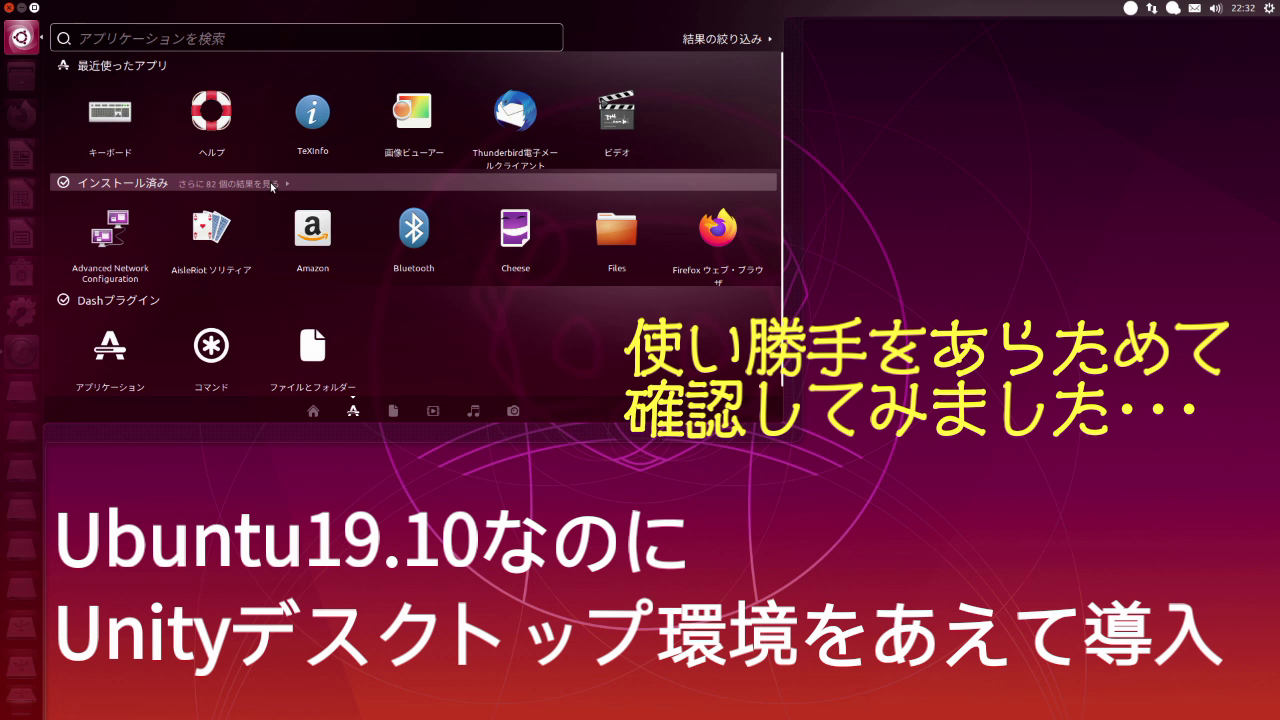Open System Settings gear in launcher
This screenshot has width=1280, height=720.
(21, 311)
